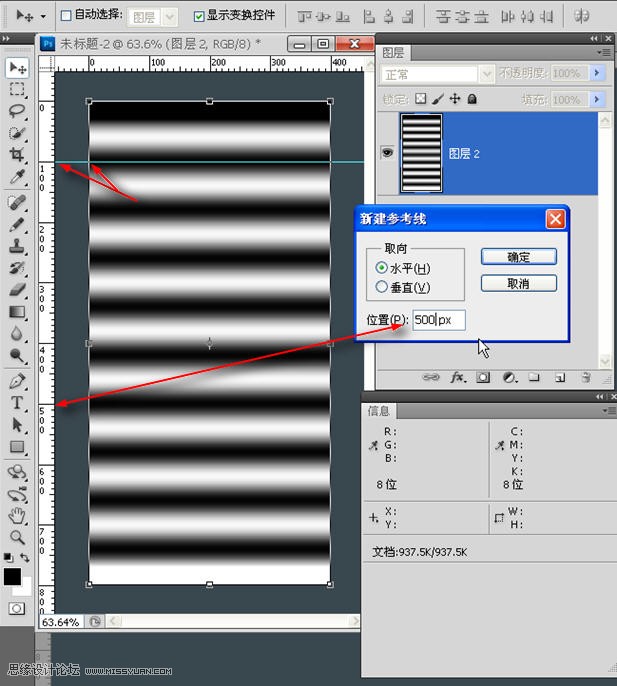Select the Eraser tool
This screenshot has width=617, height=686.
click(18, 290)
